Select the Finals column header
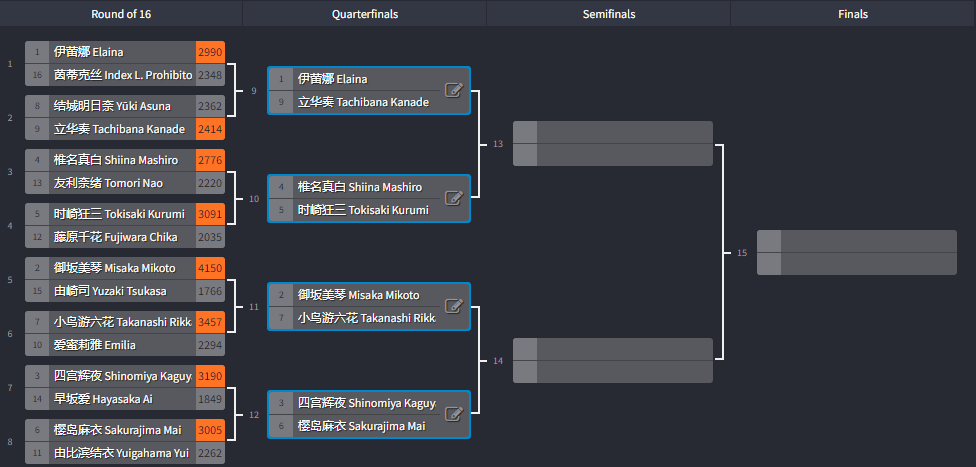976x467 pixels. pyautogui.click(x=853, y=14)
